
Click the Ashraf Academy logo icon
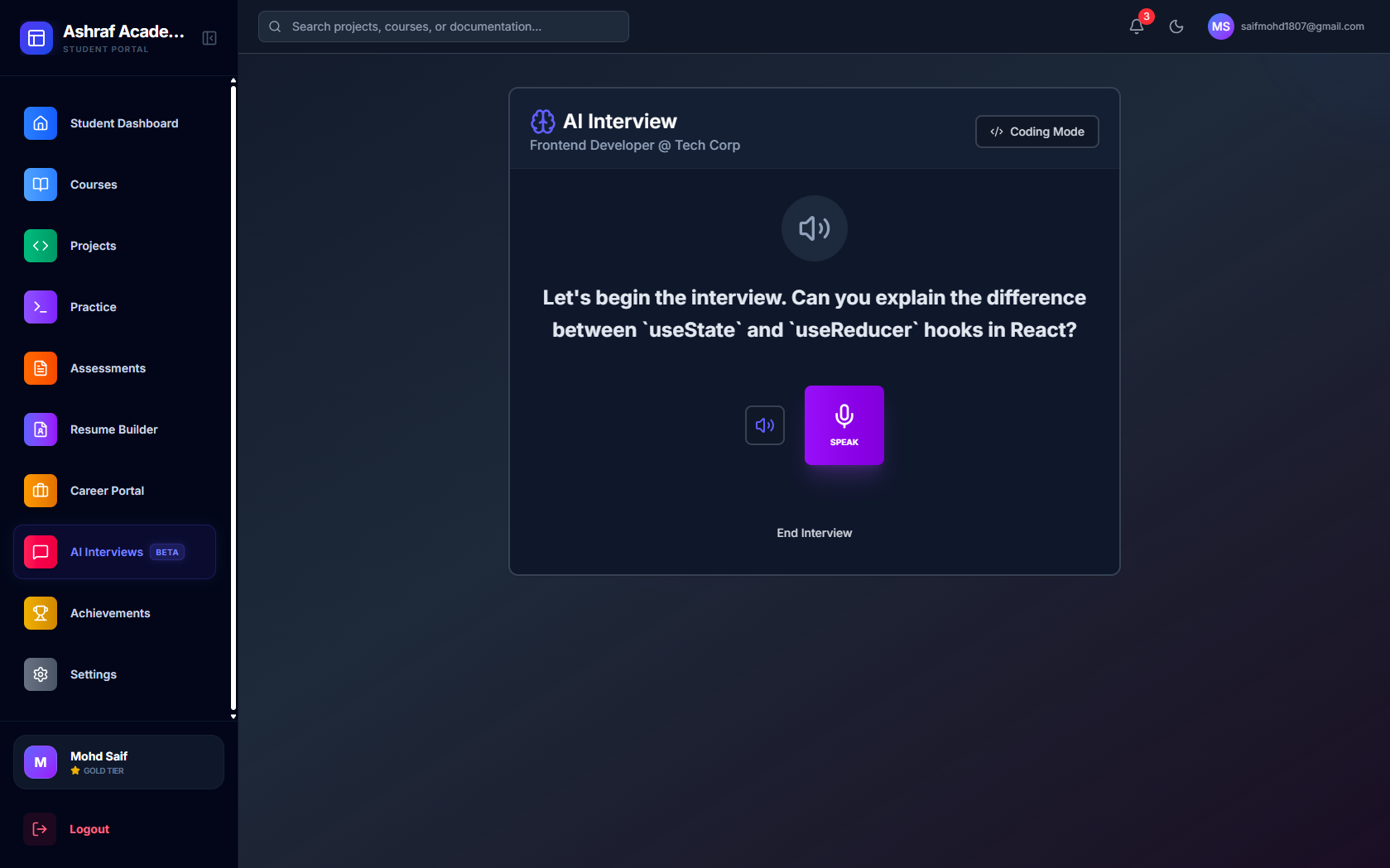click(36, 38)
